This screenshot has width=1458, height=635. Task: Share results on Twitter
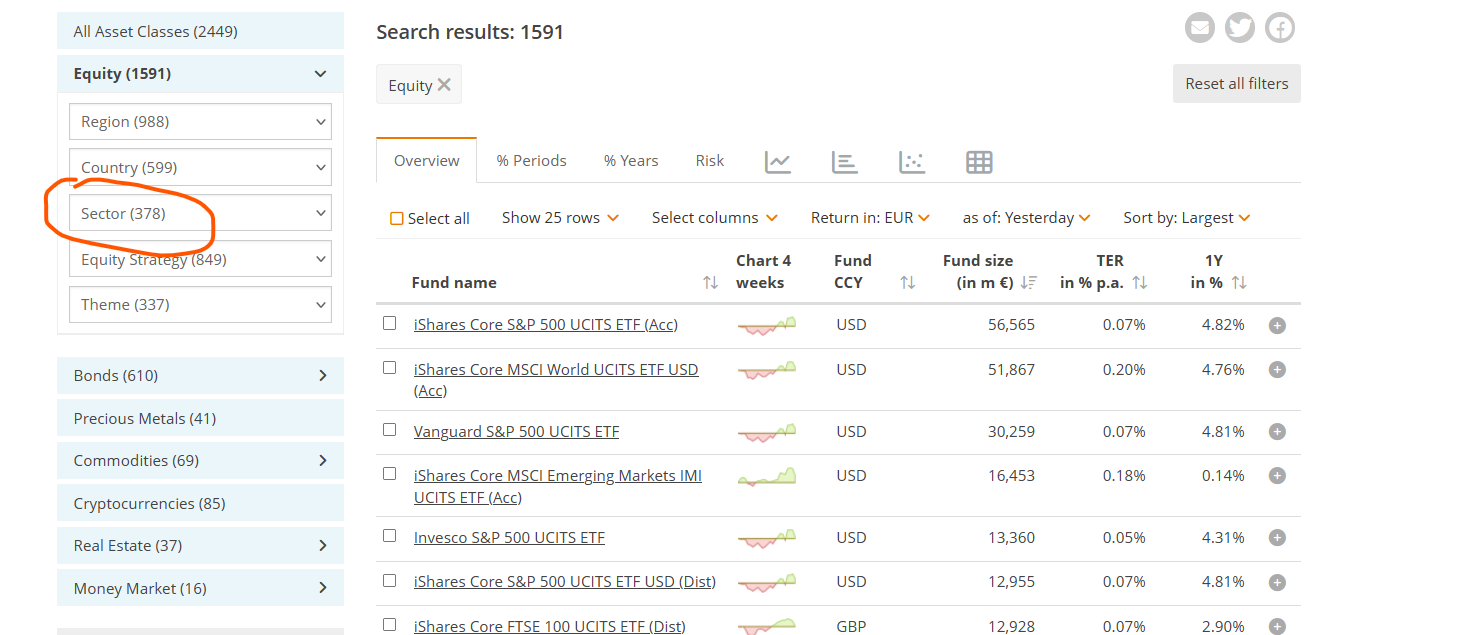click(x=1240, y=28)
